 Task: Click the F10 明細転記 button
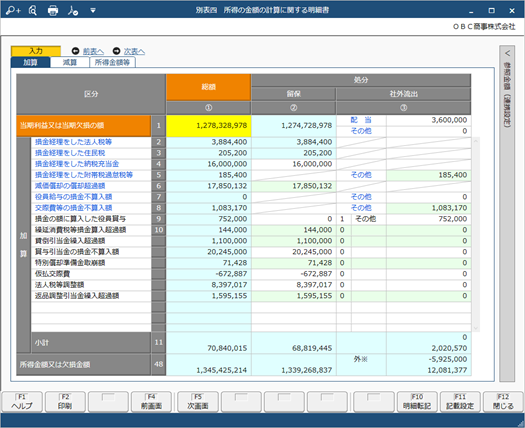pyautogui.click(x=417, y=402)
